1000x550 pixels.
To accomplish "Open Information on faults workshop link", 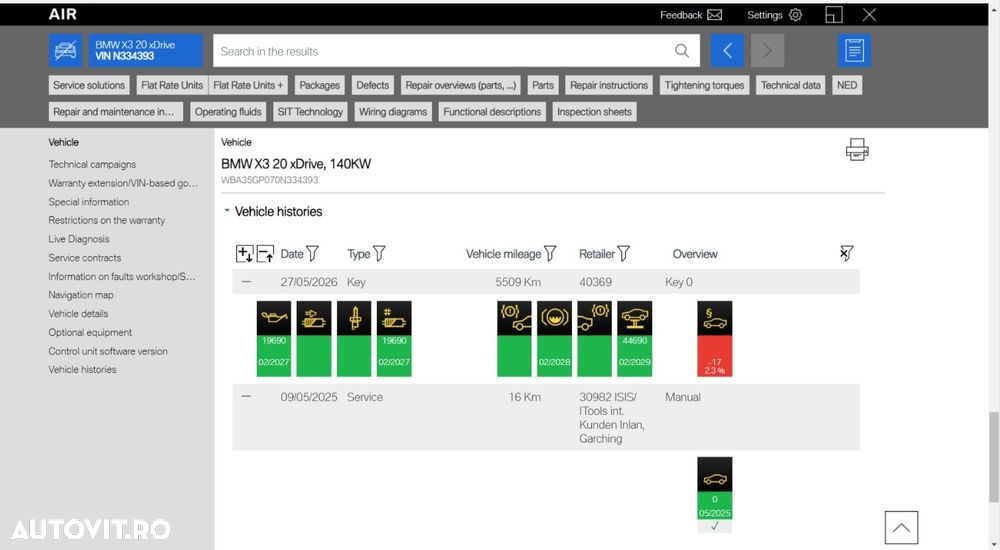I will (122, 276).
